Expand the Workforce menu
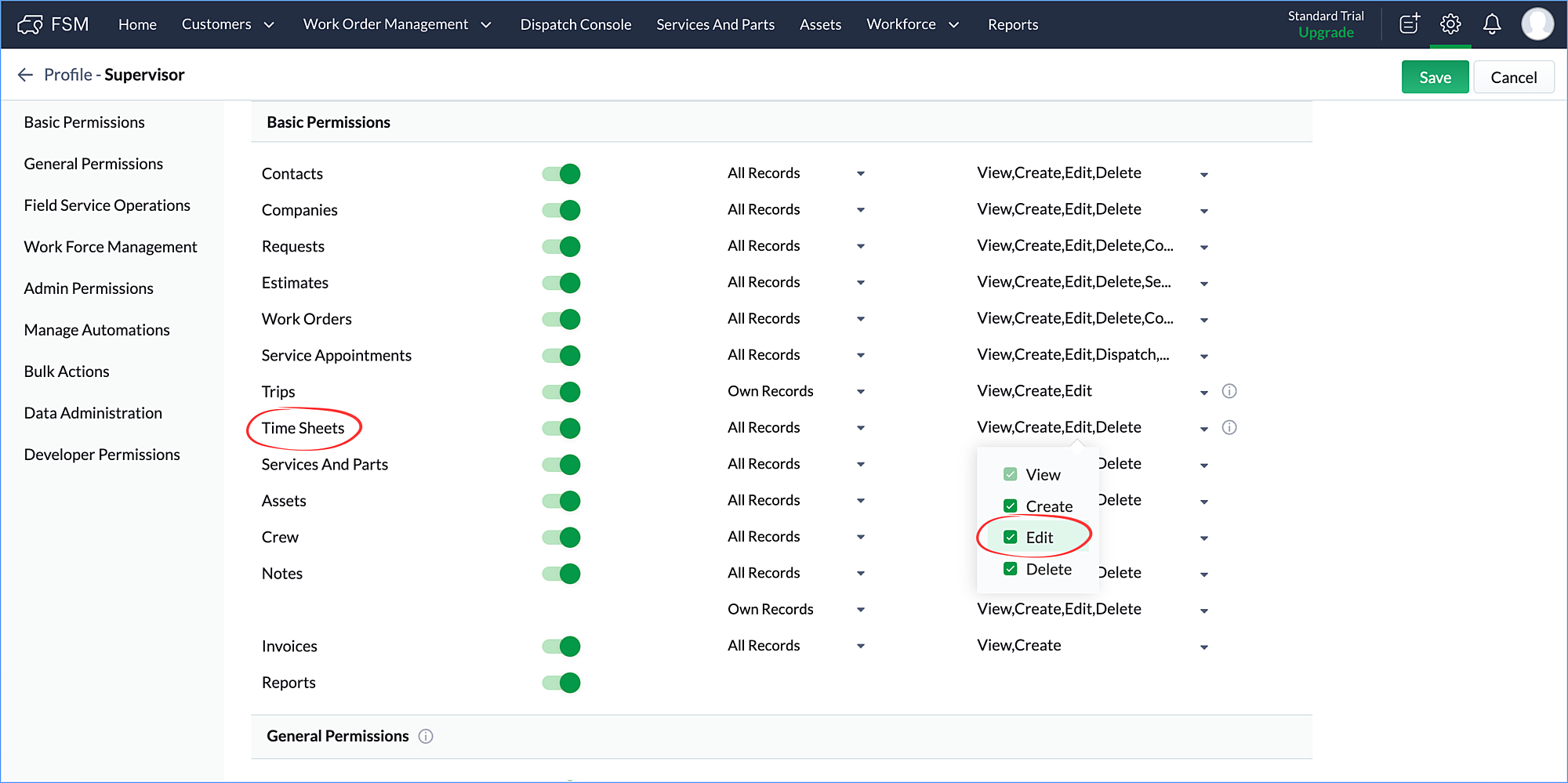The width and height of the screenshot is (1568, 783). pos(913,24)
